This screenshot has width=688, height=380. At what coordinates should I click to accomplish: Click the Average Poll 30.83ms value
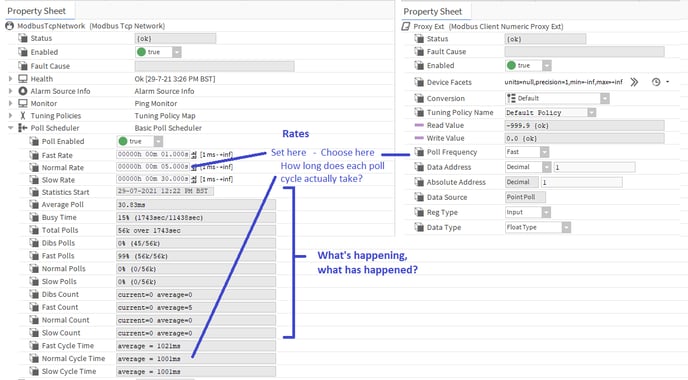tap(196, 204)
